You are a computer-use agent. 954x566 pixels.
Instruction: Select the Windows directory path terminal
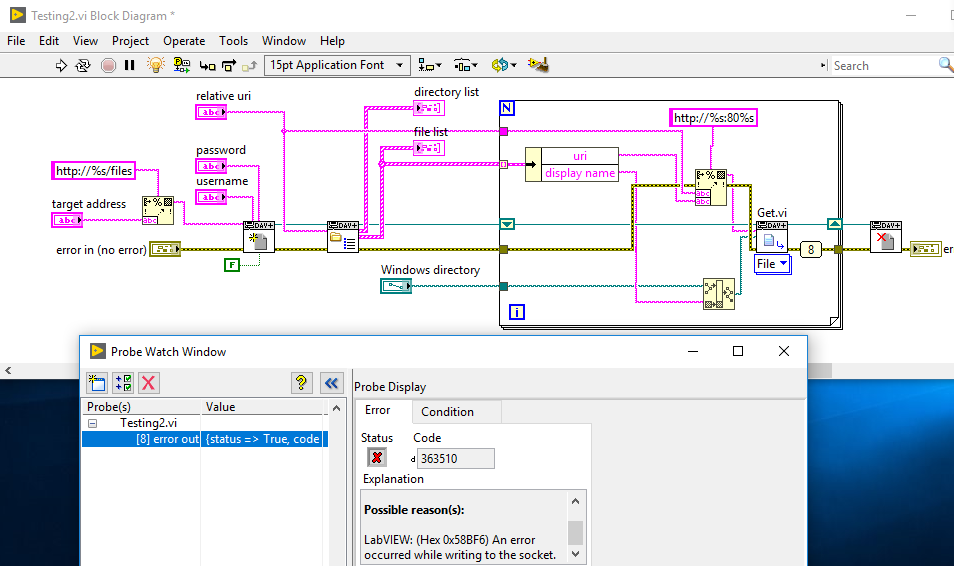point(396,285)
